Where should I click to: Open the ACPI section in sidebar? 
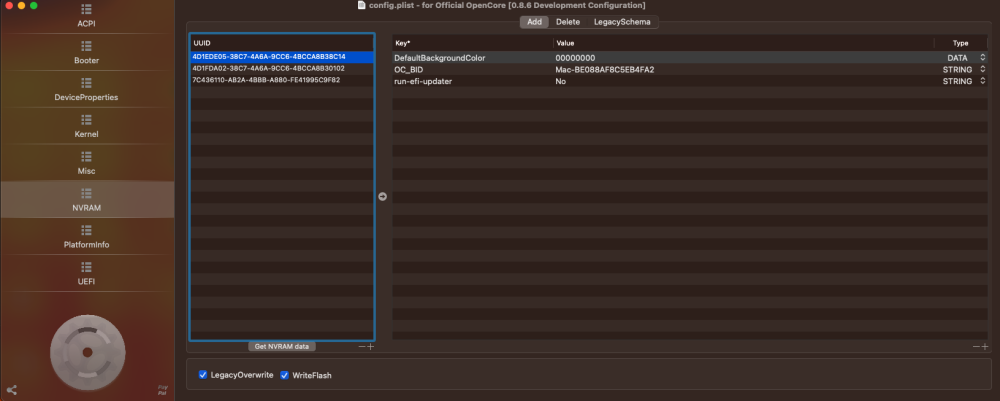pyautogui.click(x=87, y=17)
